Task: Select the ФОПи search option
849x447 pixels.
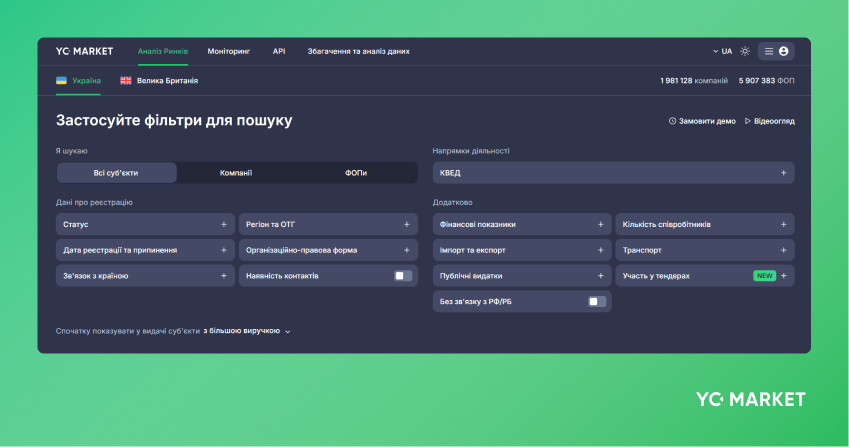Action: (x=356, y=173)
